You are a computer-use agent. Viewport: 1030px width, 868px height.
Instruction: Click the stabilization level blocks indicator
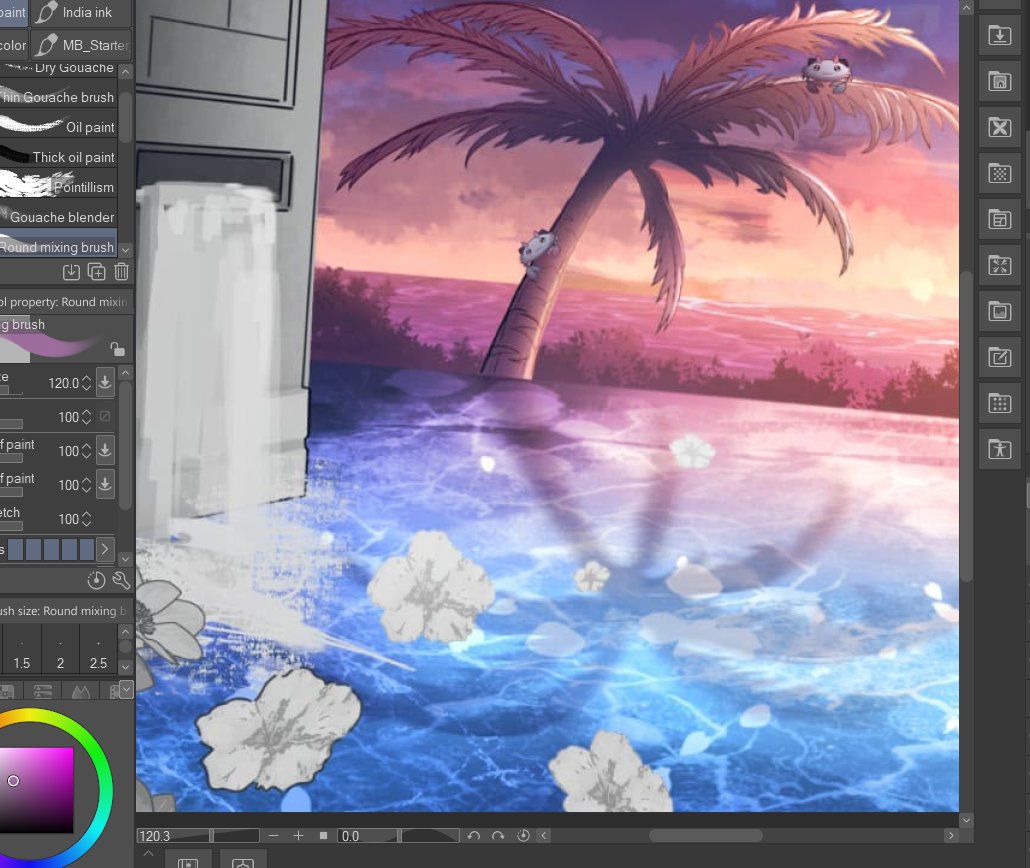click(51, 549)
